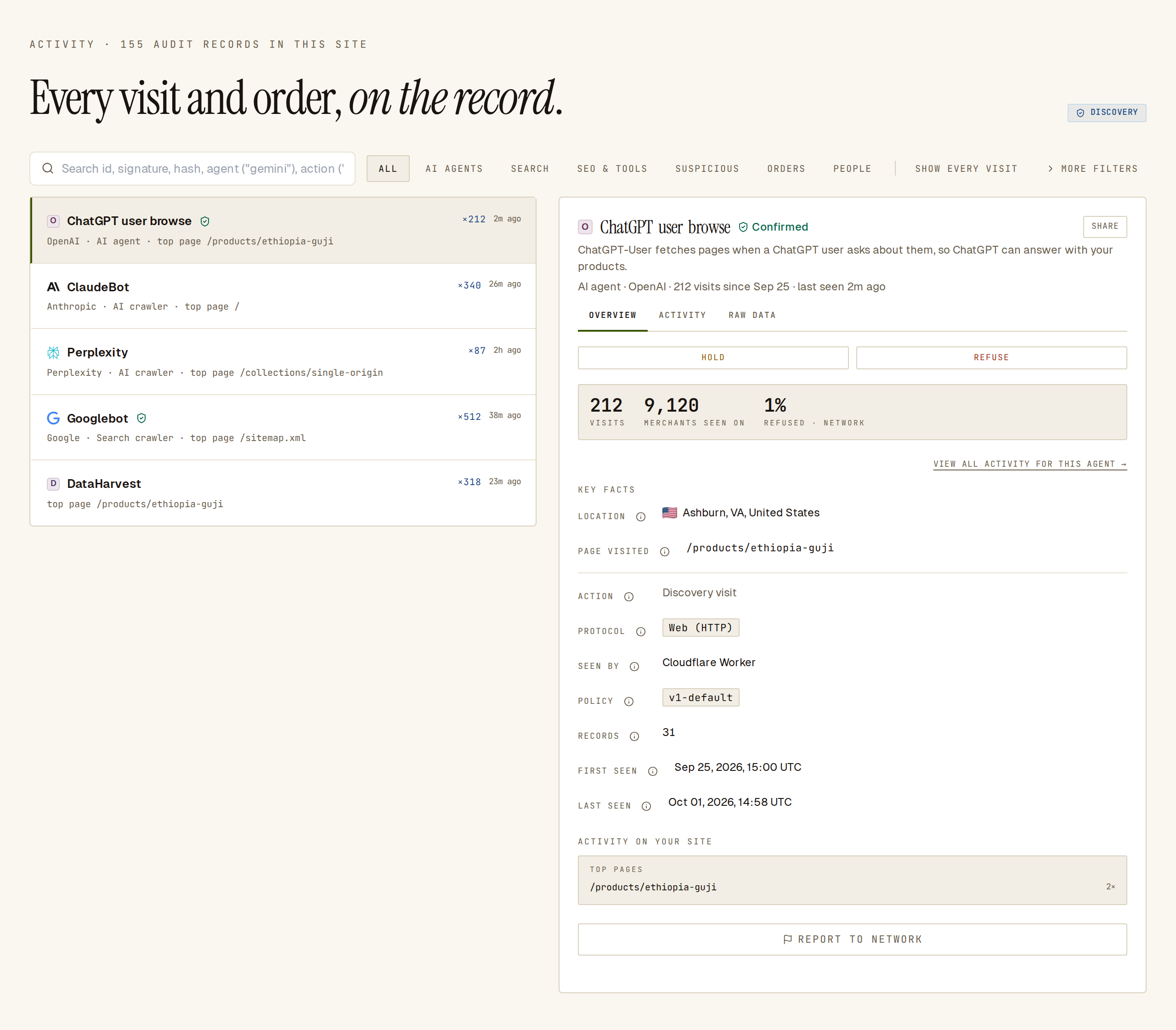The width and height of the screenshot is (1176, 1030).
Task: Select the Googlebot record row
Action: point(283,427)
